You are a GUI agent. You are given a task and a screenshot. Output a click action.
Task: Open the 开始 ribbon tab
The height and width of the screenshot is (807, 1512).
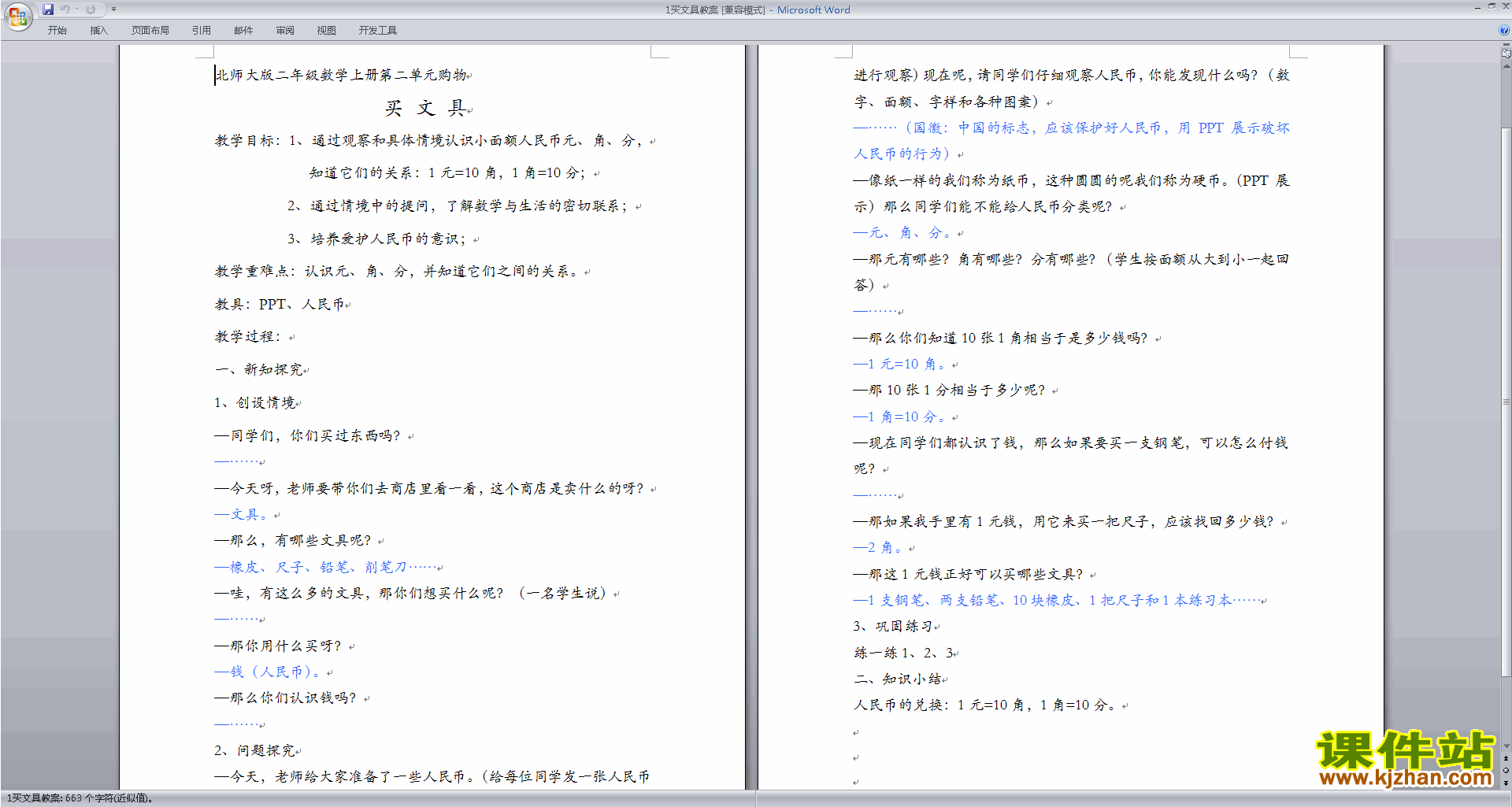pos(57,31)
